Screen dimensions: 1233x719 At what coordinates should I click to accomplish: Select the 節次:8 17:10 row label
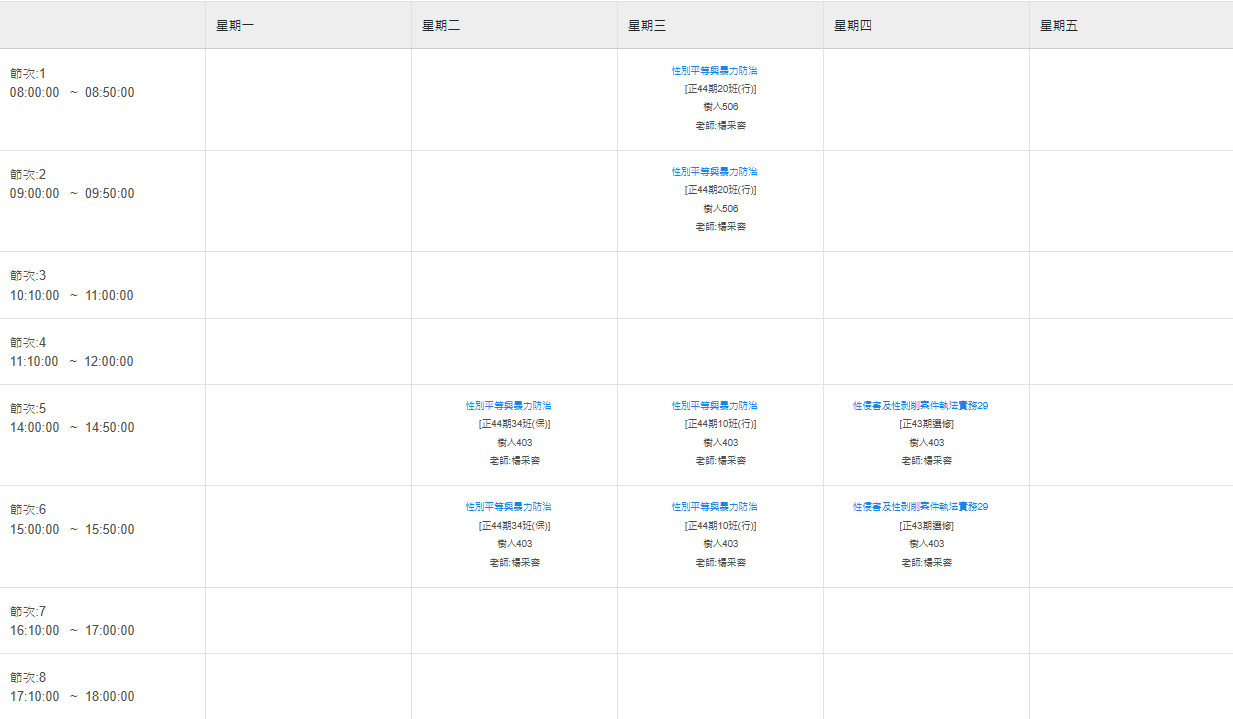pyautogui.click(x=72, y=687)
